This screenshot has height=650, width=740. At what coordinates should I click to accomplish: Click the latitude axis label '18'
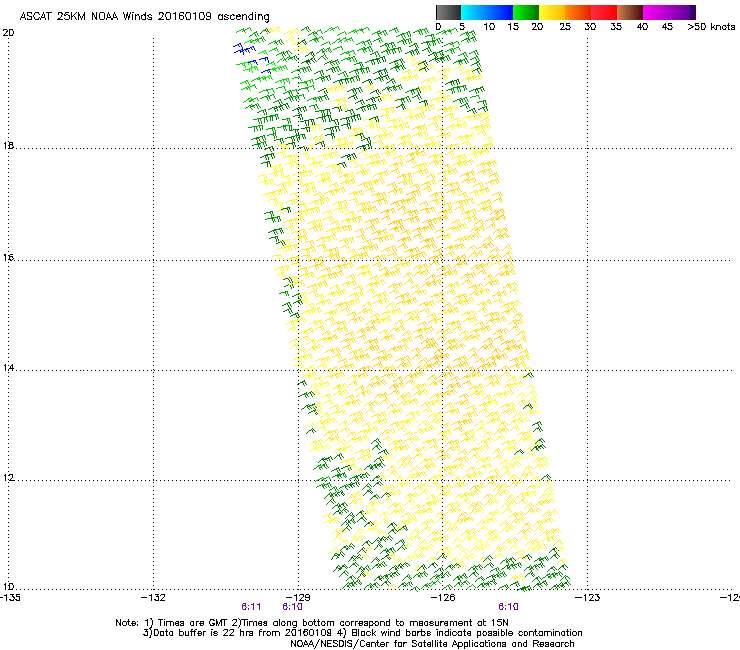8,146
